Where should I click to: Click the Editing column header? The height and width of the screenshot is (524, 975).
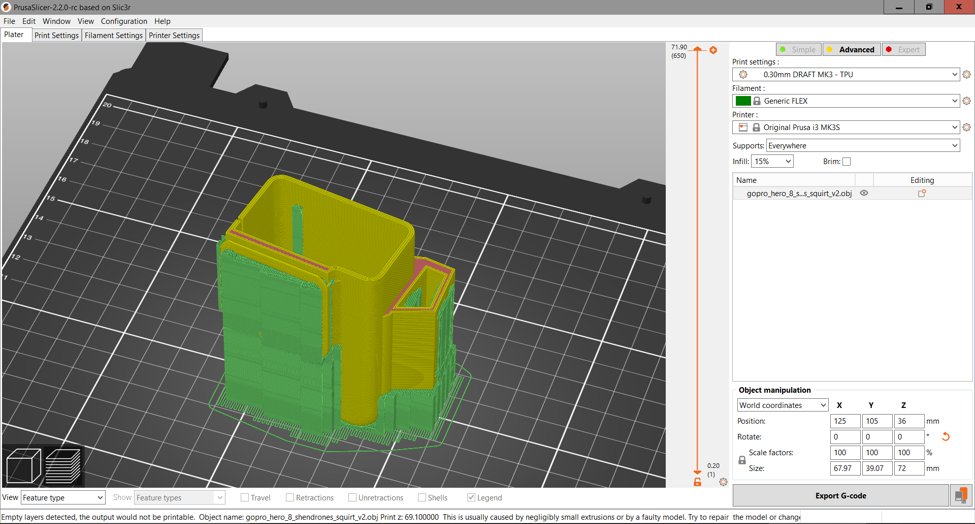(x=922, y=180)
